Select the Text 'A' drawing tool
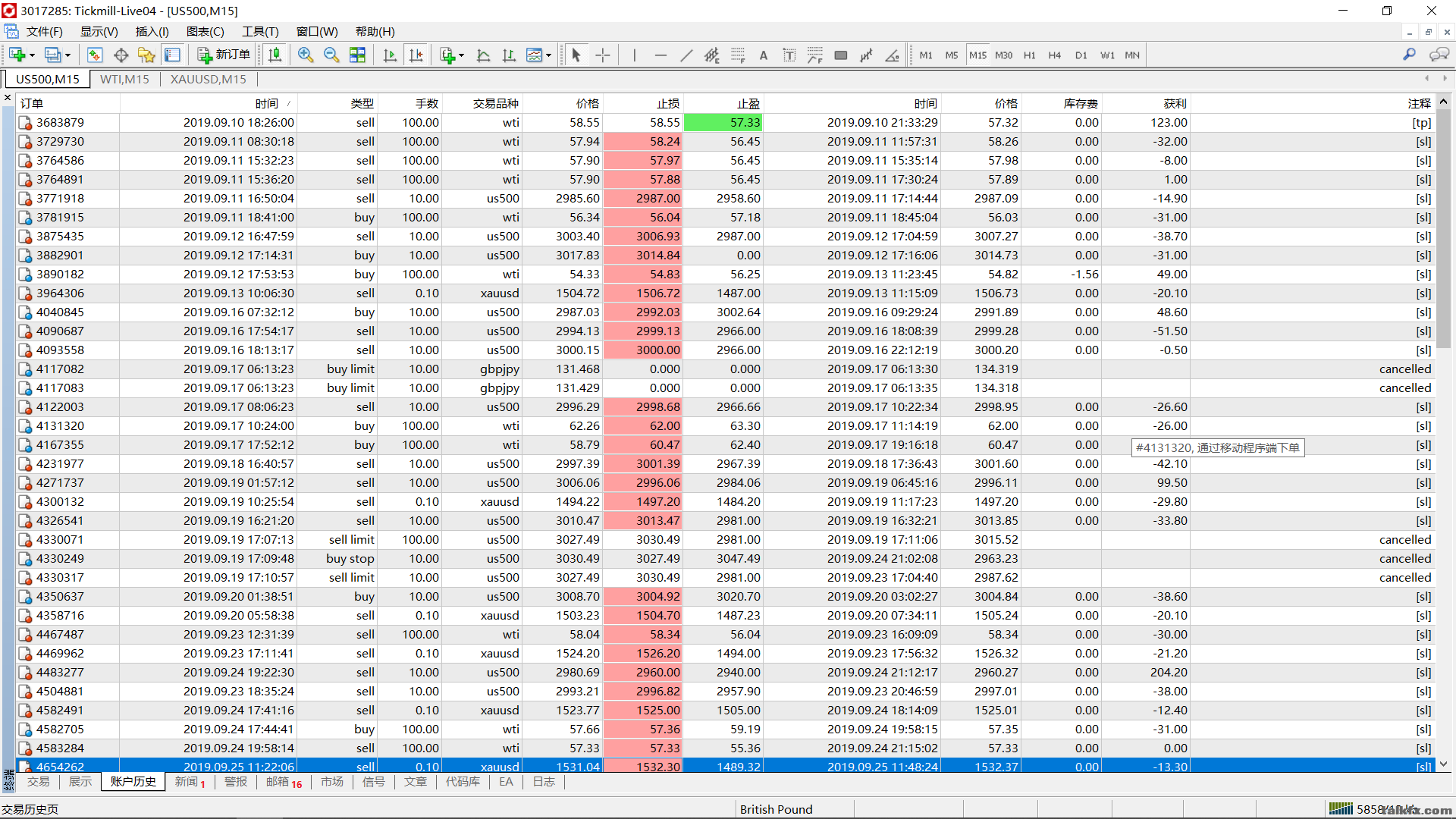The width and height of the screenshot is (1456, 819). click(764, 55)
